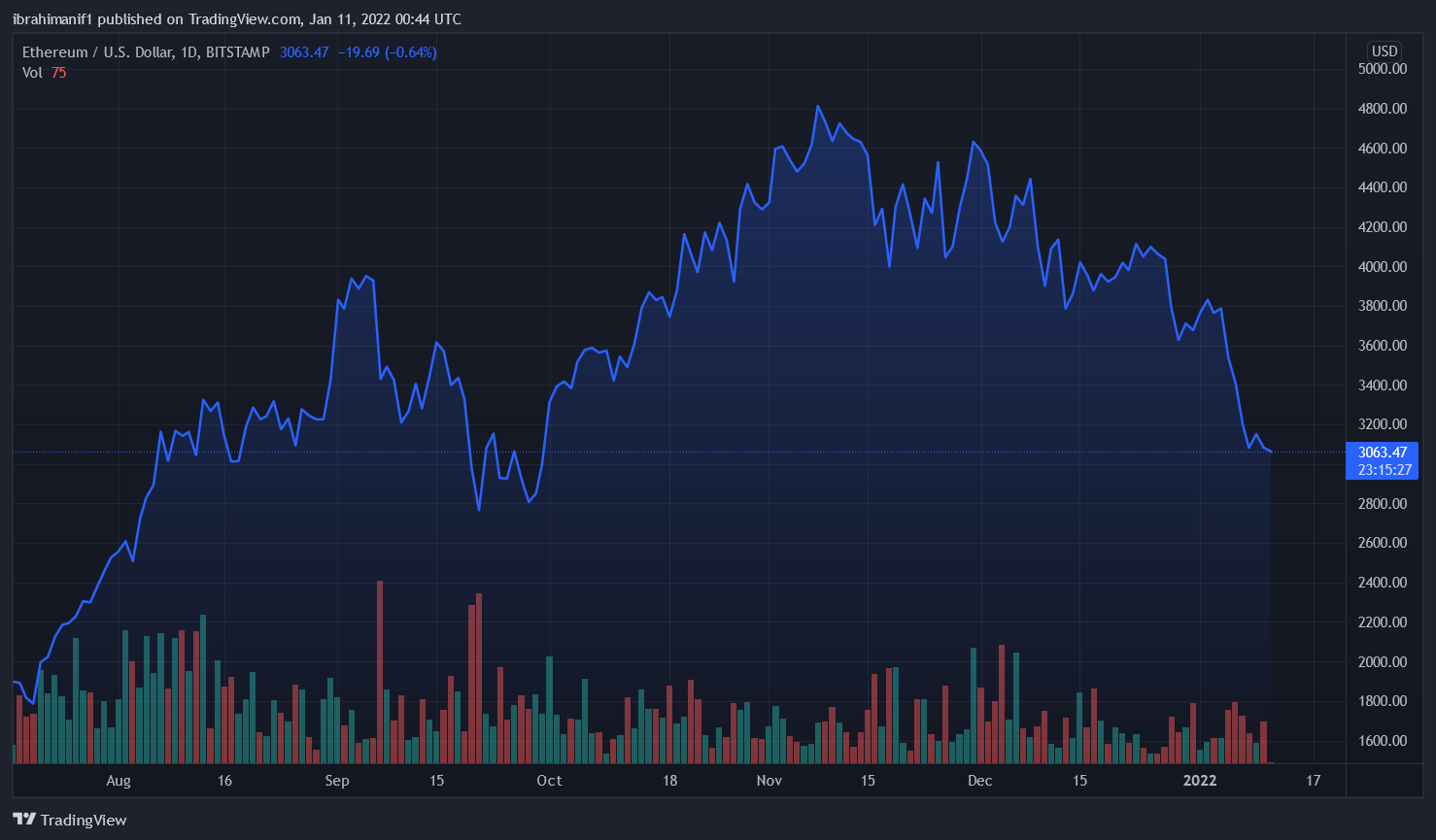Select the Dec label on time axis
The image size is (1436, 840).
coord(979,781)
